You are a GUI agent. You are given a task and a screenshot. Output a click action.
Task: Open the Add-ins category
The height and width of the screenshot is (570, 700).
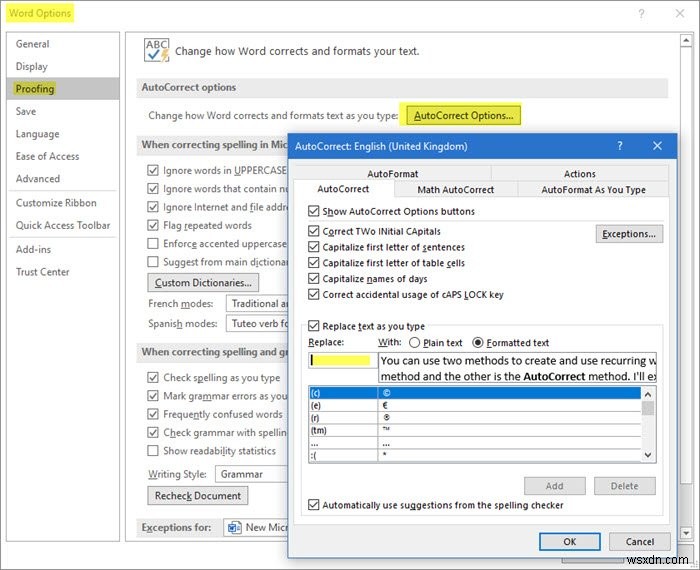click(x=63, y=249)
